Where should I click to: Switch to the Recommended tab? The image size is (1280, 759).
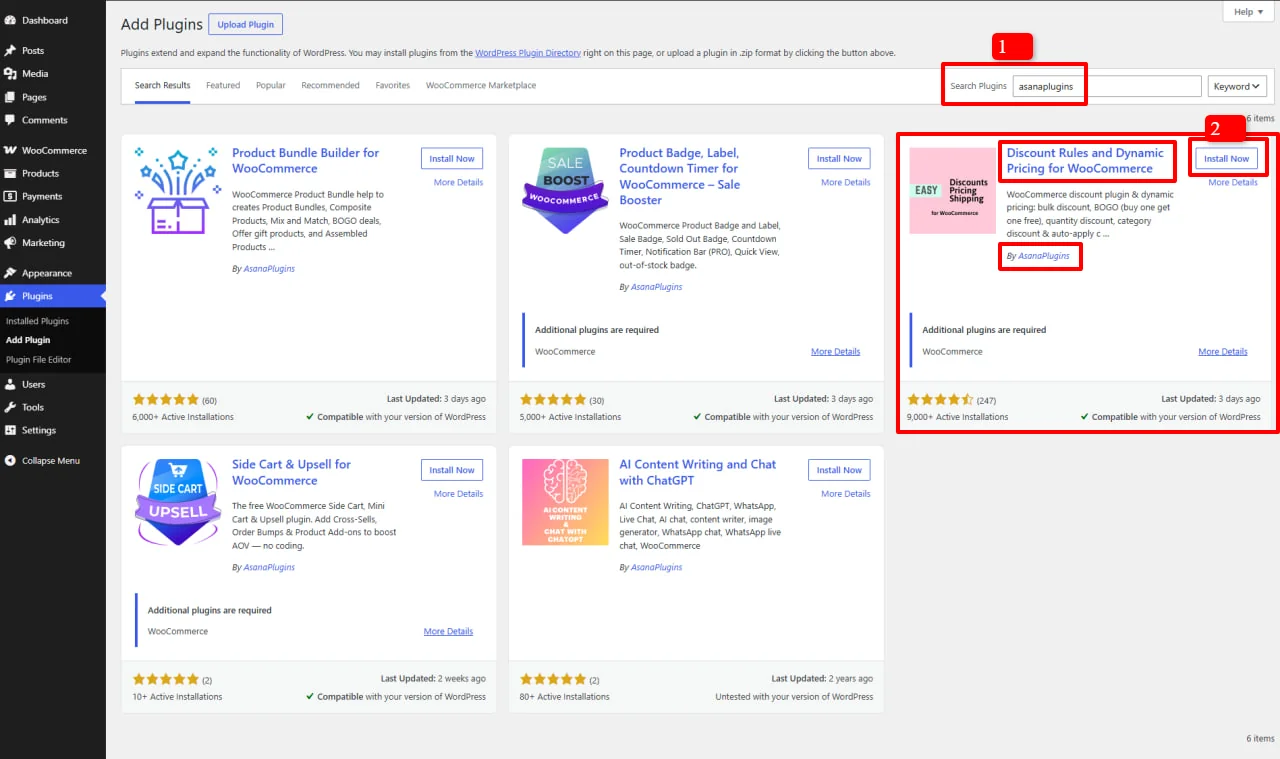[330, 86]
